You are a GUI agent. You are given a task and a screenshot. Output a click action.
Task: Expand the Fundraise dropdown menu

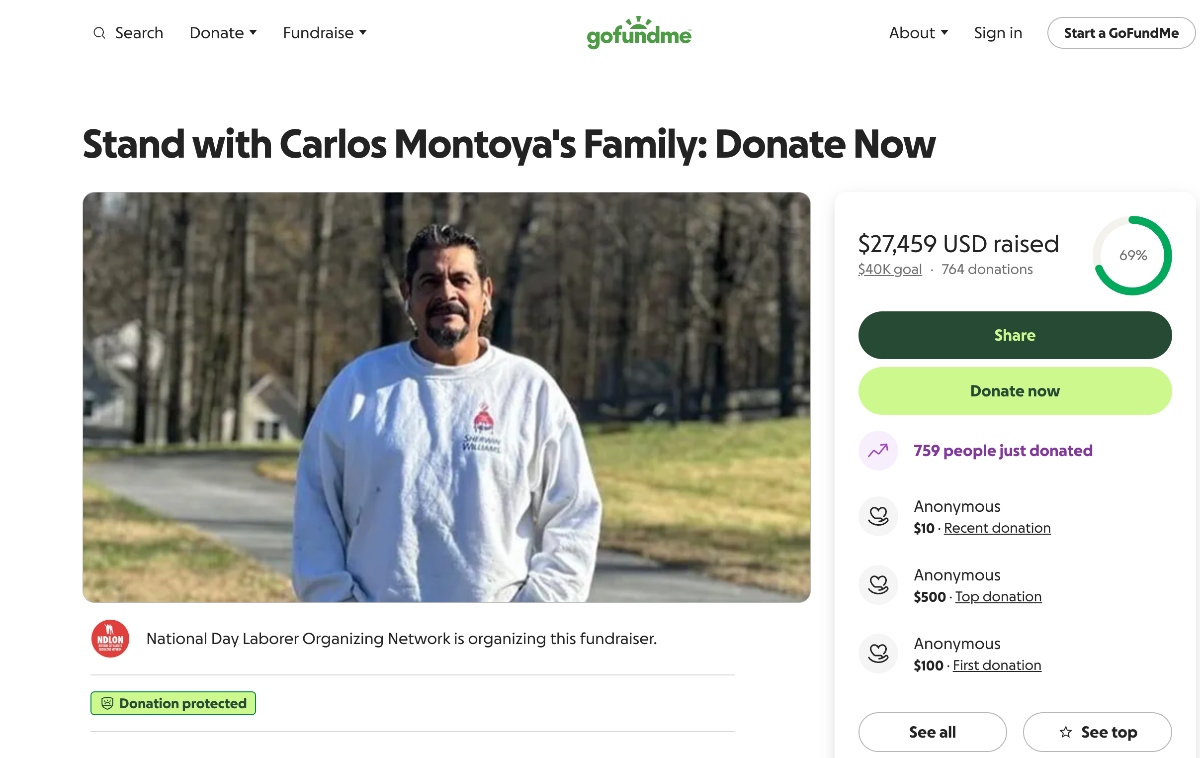325,33
